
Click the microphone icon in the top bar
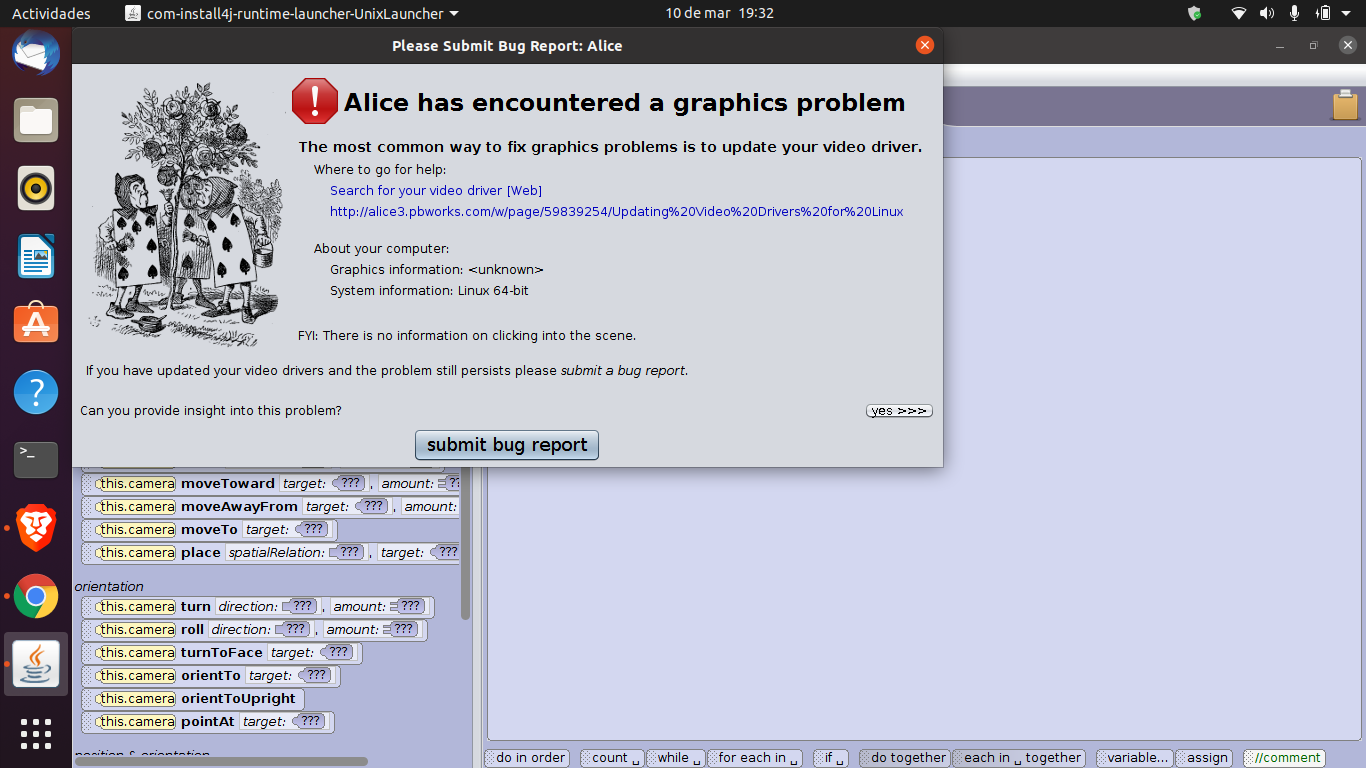[x=1294, y=13]
